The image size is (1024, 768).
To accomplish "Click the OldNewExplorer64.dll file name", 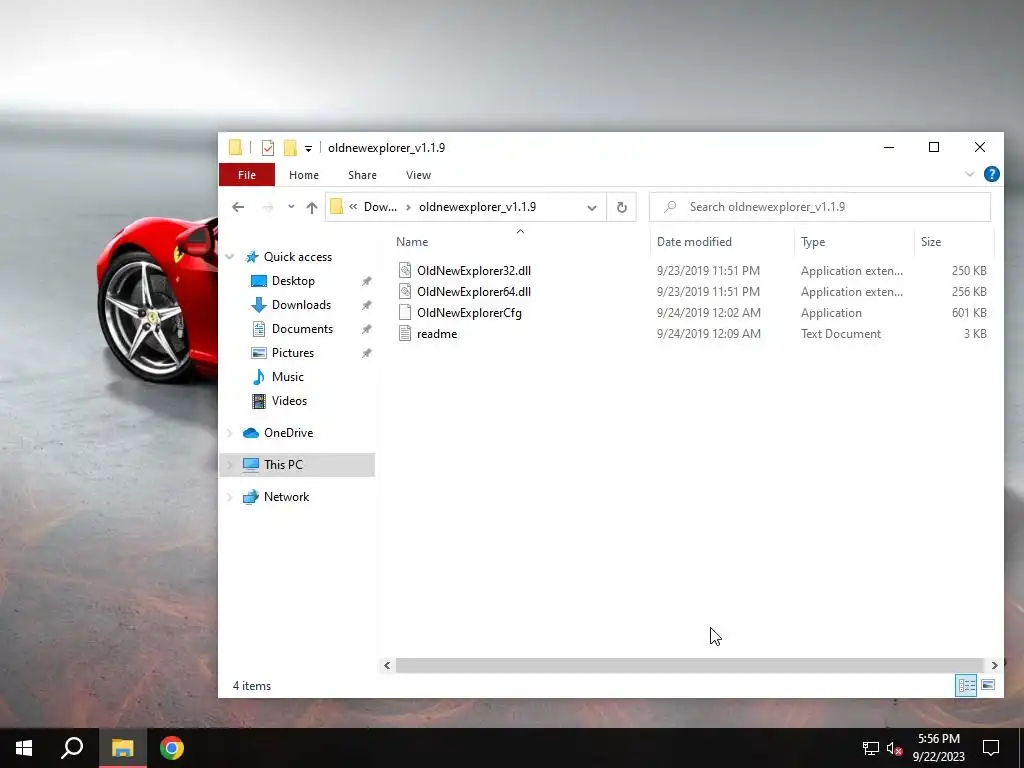I will coord(474,291).
